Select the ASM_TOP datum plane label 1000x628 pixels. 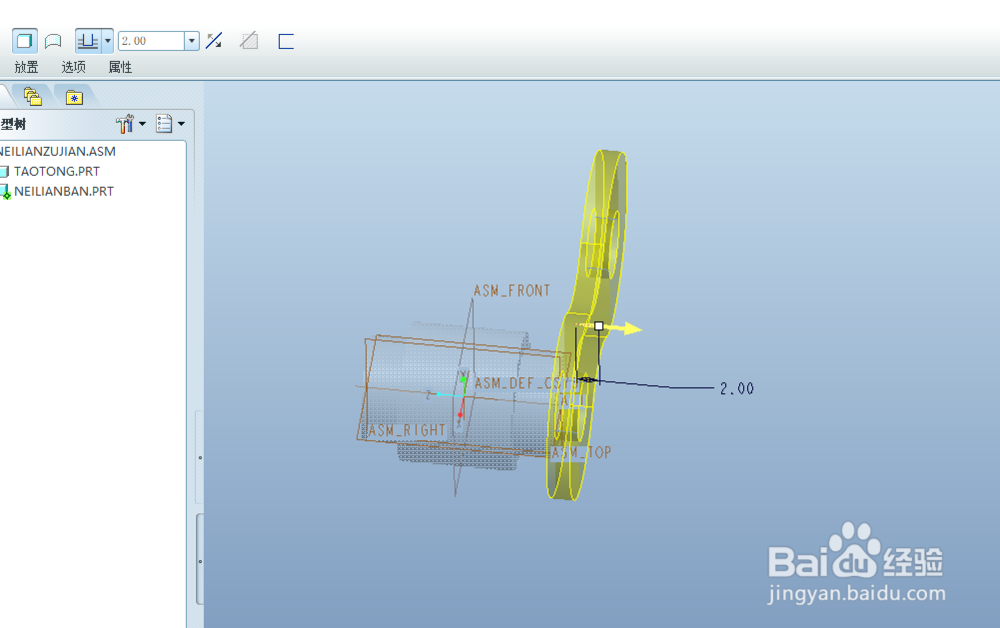581,453
